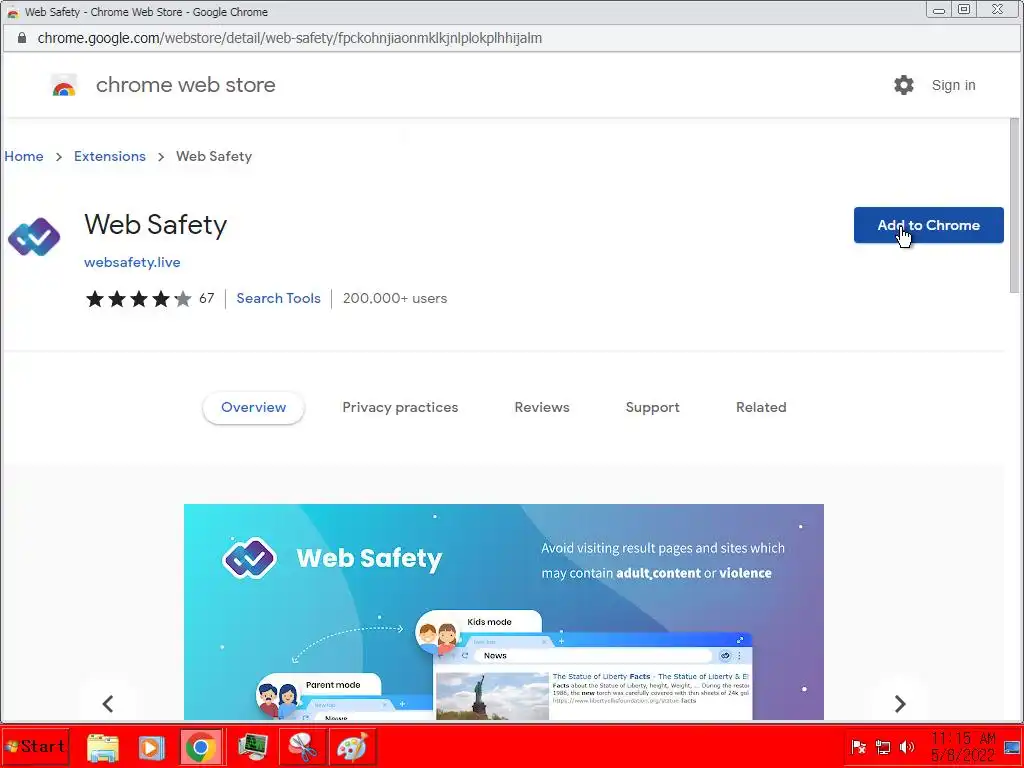Click the network tray icon
Screen dimensions: 1024x768
[x=883, y=746]
